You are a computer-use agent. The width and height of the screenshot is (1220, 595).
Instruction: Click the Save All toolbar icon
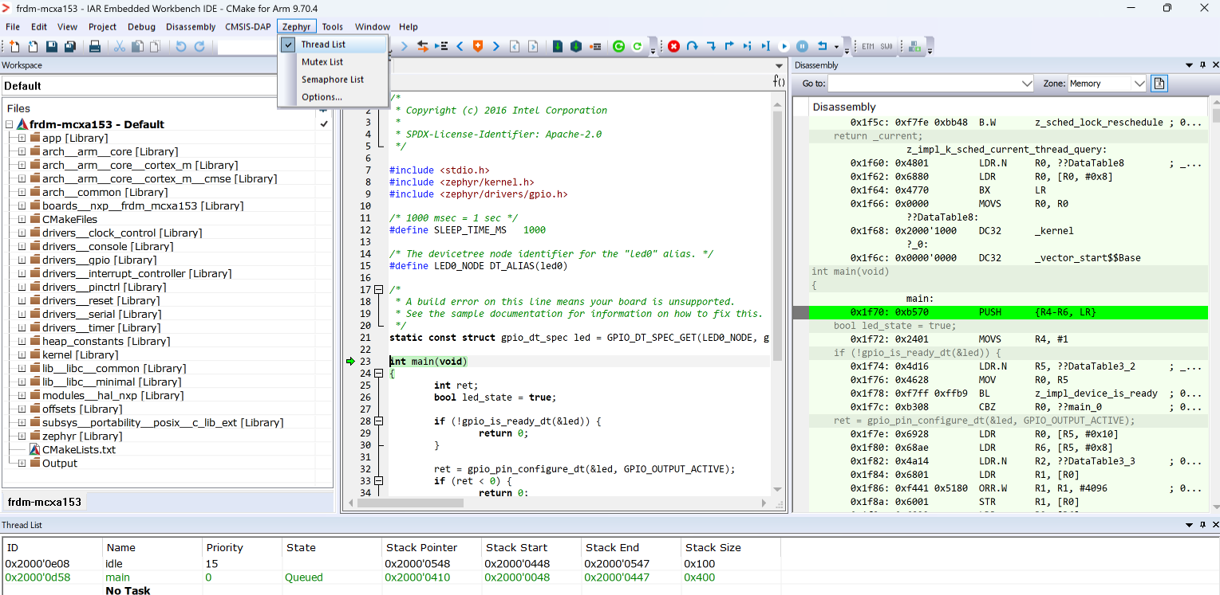(70, 46)
